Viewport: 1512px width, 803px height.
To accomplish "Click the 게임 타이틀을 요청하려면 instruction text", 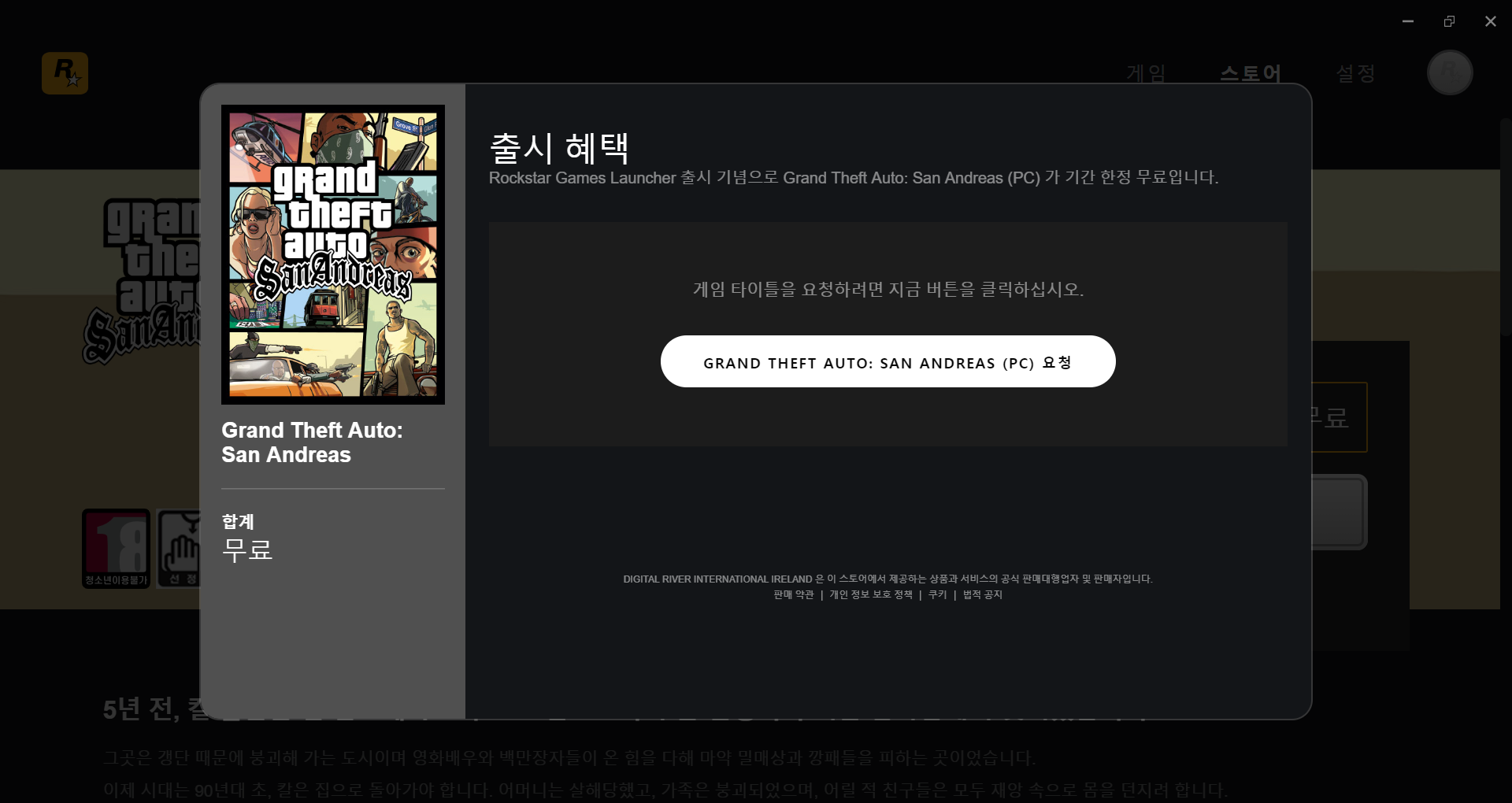I will point(888,290).
